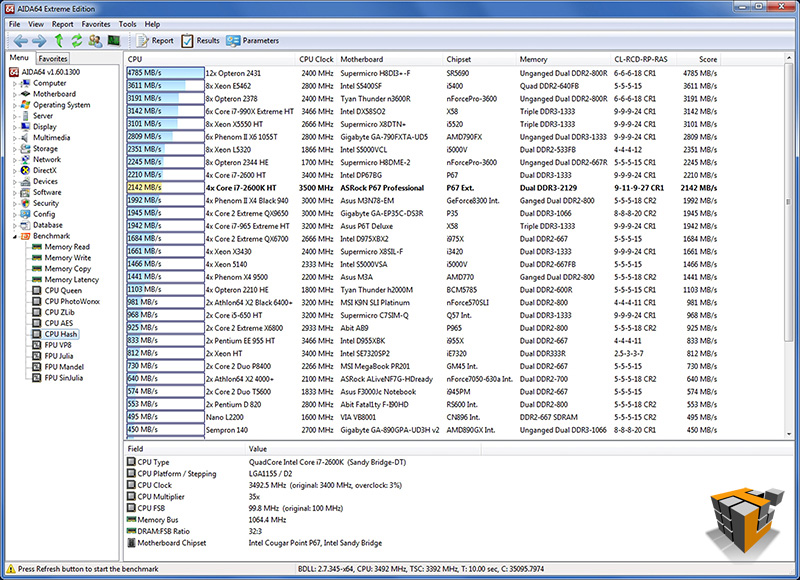
Task: Open the Report menu
Action: coord(62,24)
